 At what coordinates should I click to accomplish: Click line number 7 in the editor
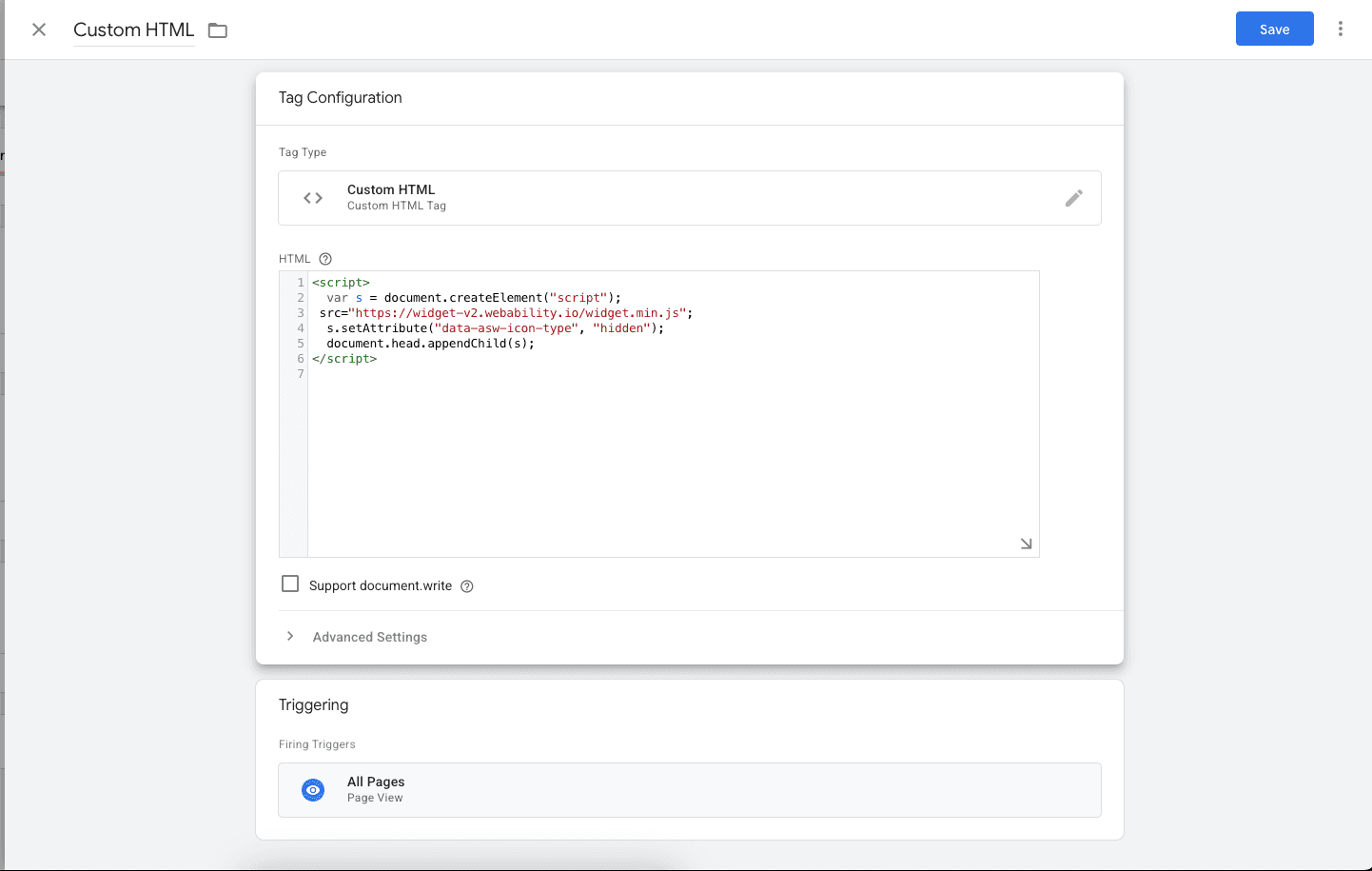(301, 374)
